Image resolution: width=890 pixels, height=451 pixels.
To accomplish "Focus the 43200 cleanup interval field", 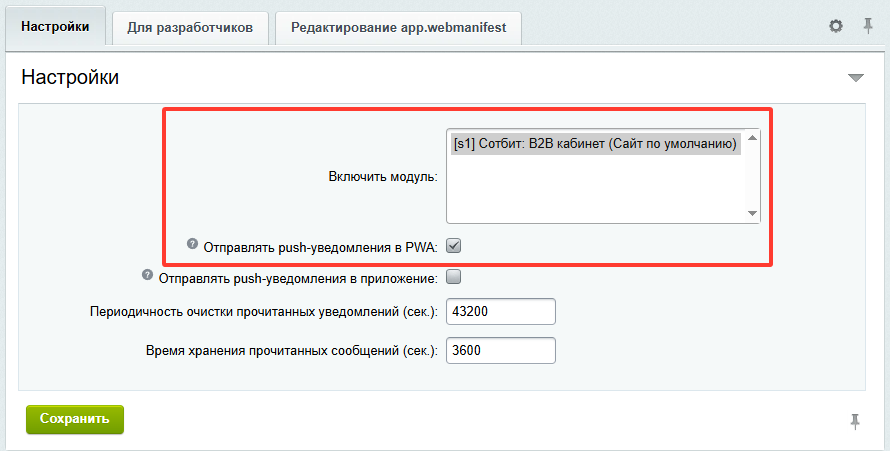I will 501,311.
